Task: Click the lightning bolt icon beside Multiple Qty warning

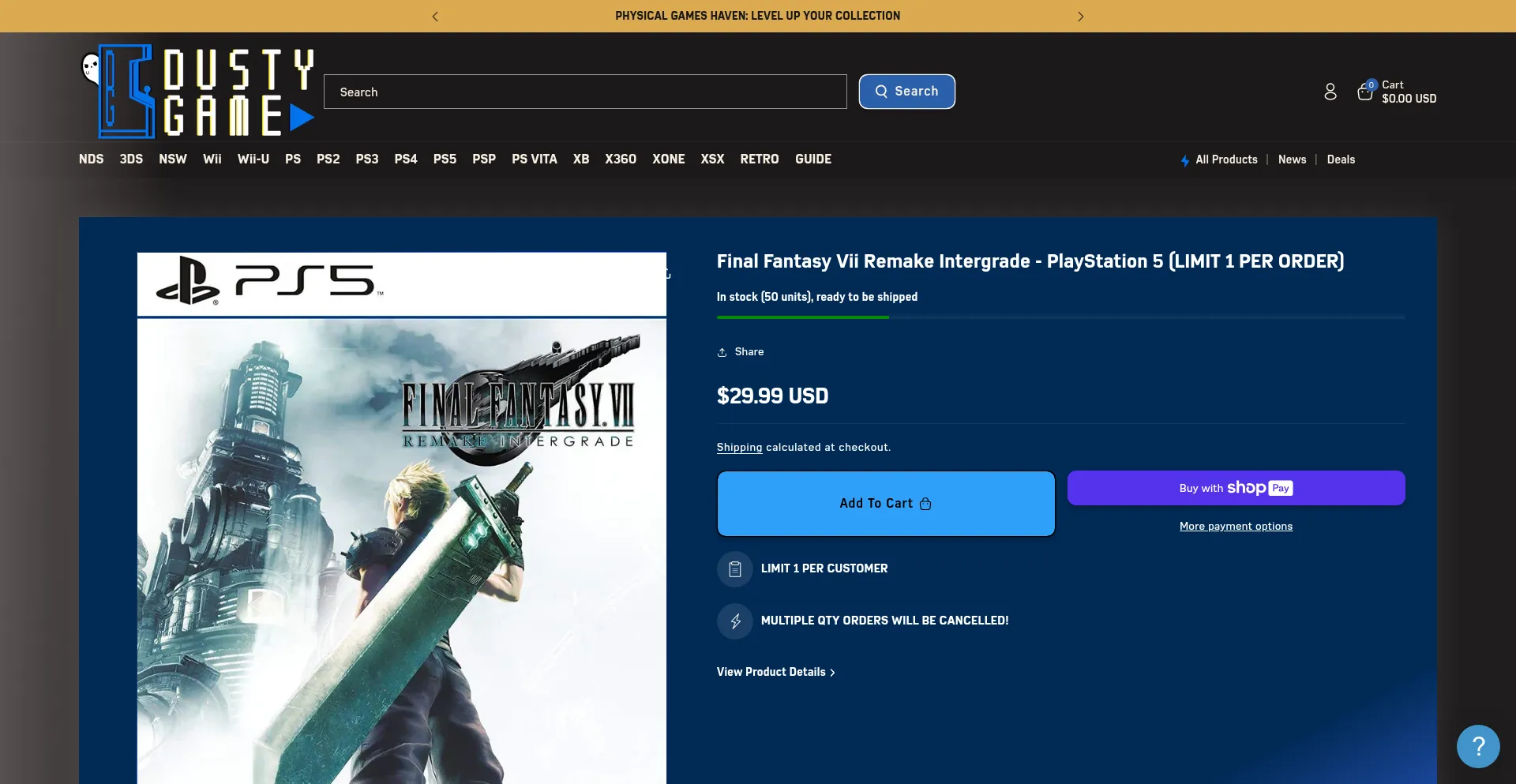Action: tap(734, 621)
